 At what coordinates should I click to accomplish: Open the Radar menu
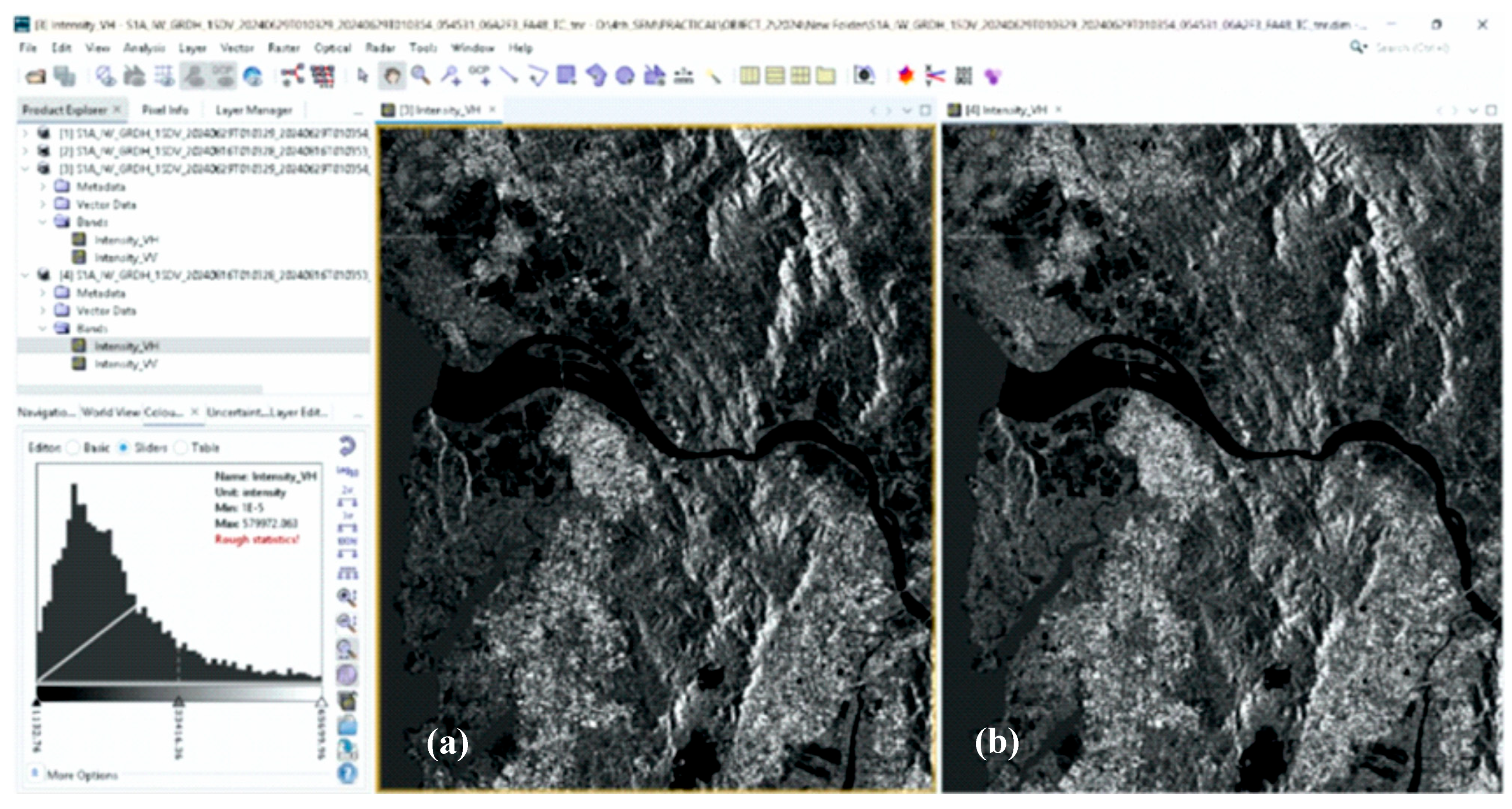(380, 48)
